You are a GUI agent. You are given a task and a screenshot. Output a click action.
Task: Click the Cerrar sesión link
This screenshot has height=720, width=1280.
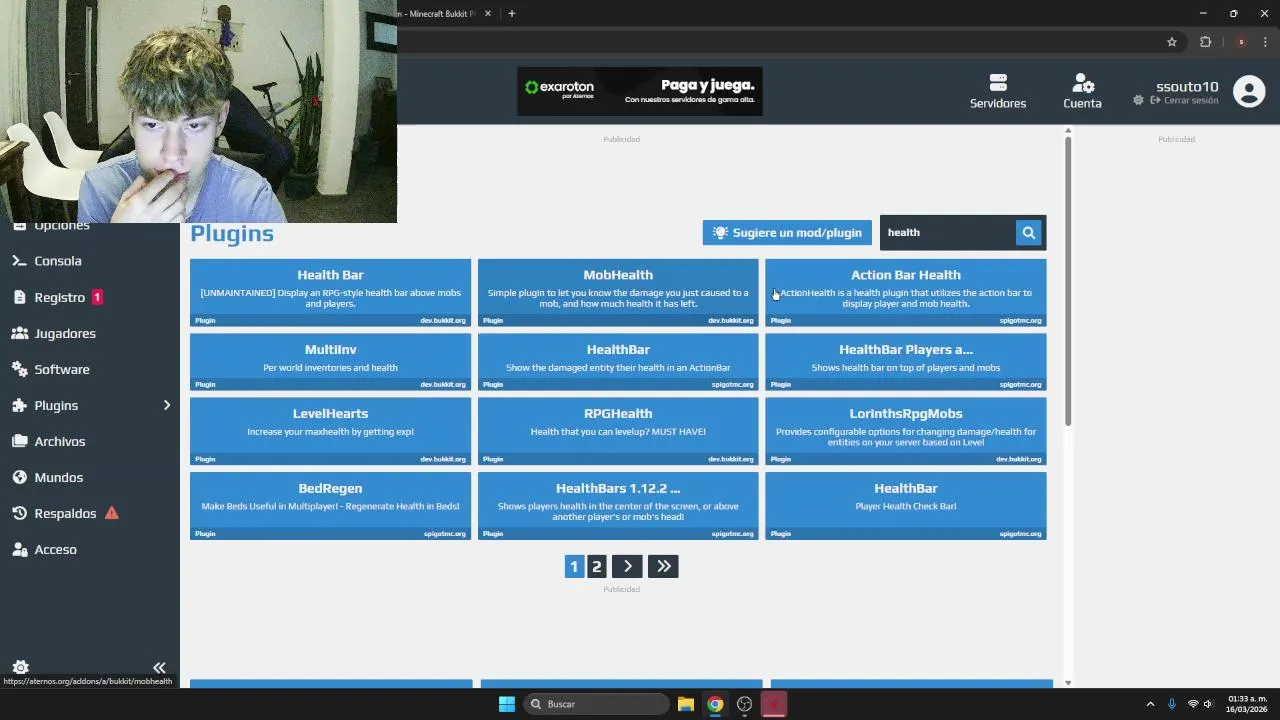coord(1184,101)
